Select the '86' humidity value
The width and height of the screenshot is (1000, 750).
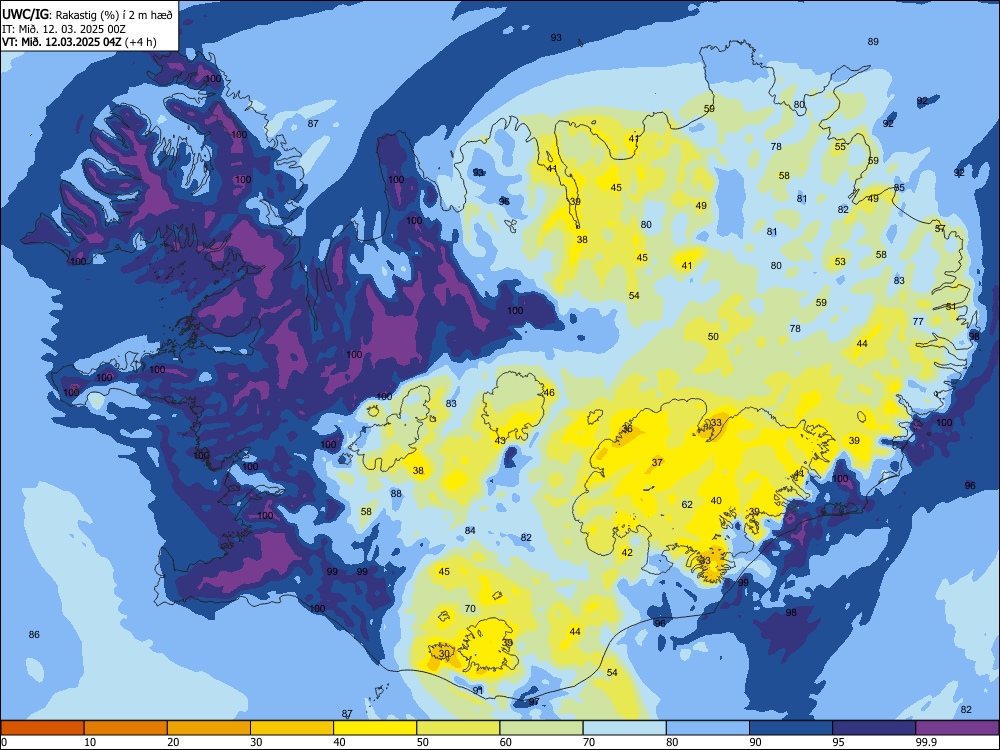34,635
